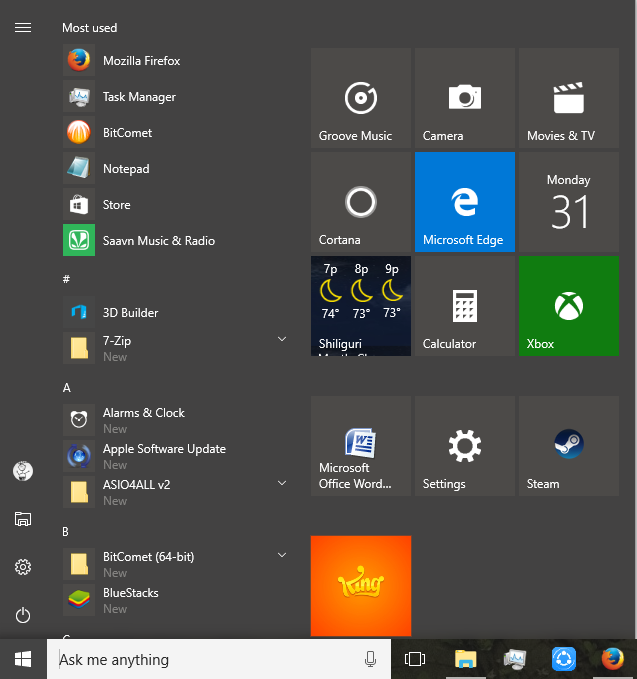Open Settings gear in Start sidebar

click(x=23, y=567)
